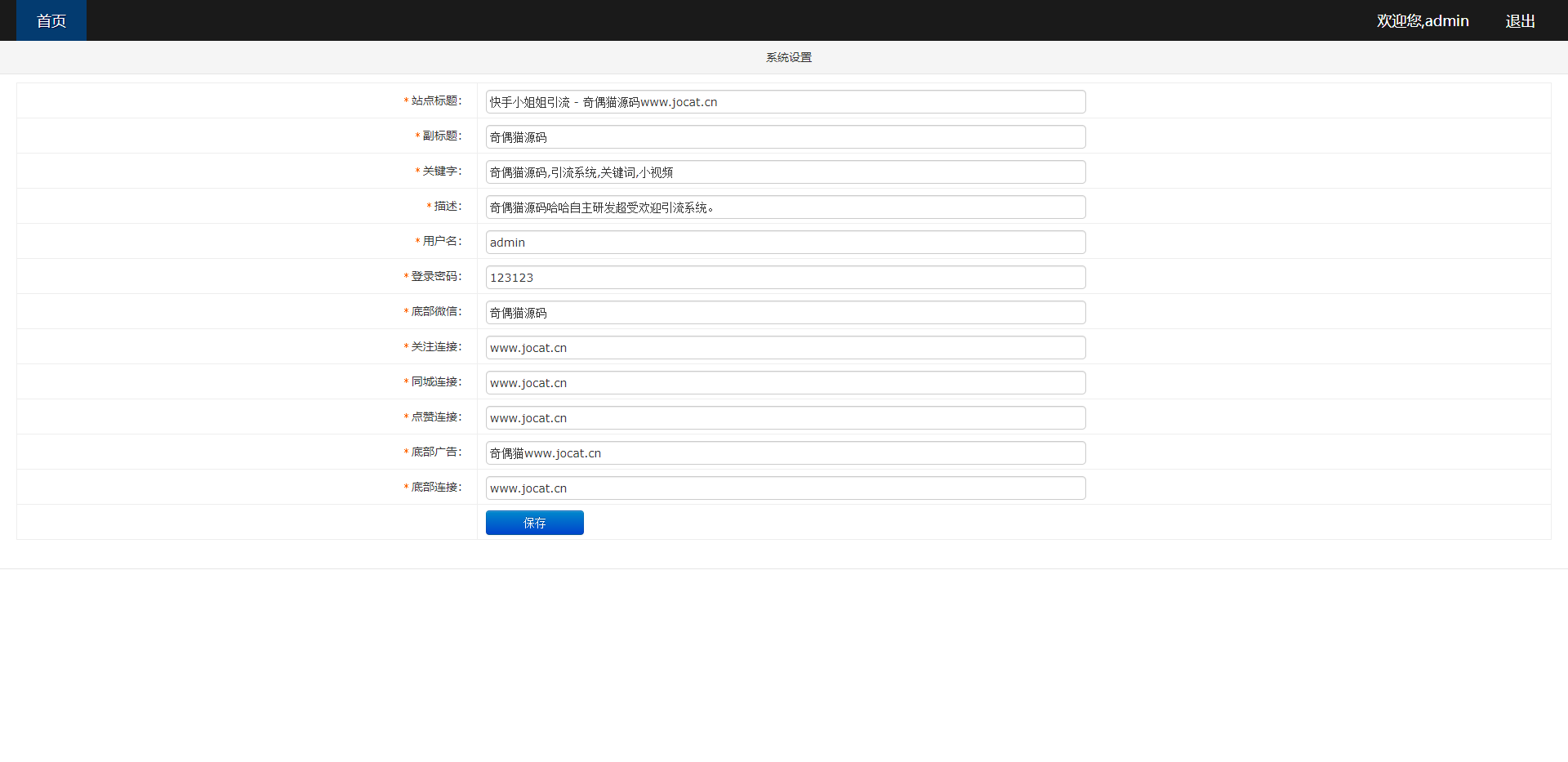Click the 描述 label
Viewport: 1568px width, 762px height.
(x=448, y=206)
